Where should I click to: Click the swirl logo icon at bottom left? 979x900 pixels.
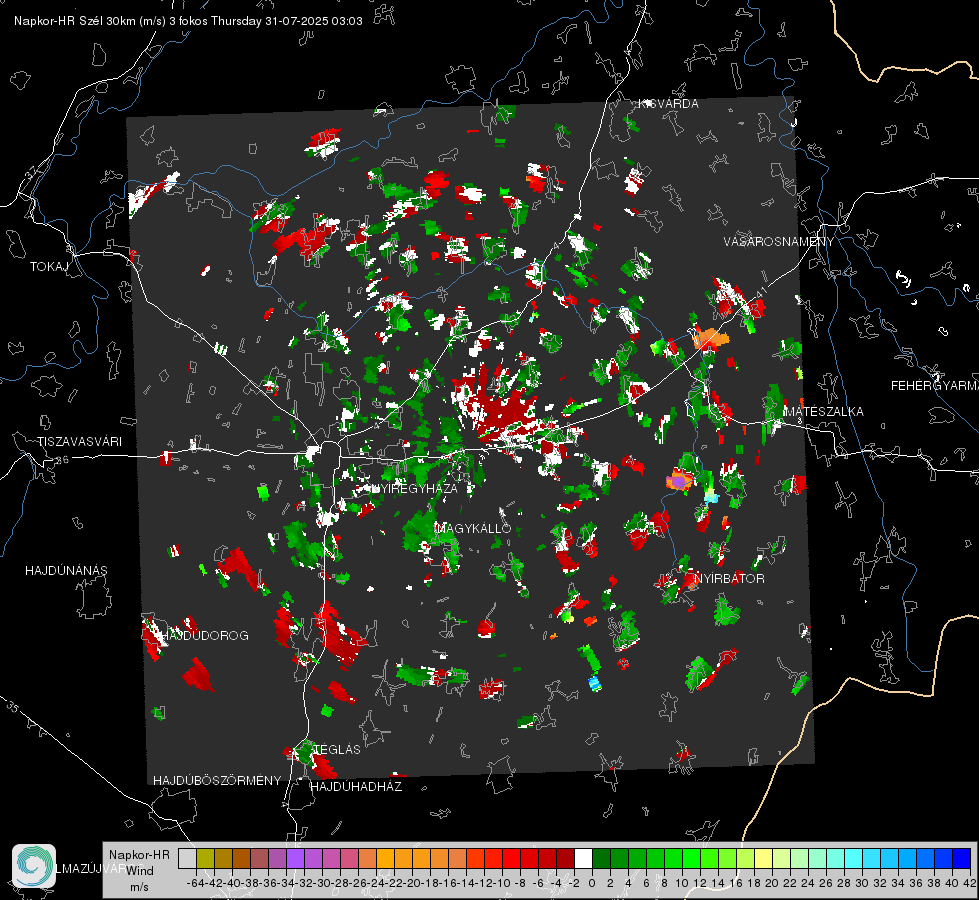pos(34,866)
